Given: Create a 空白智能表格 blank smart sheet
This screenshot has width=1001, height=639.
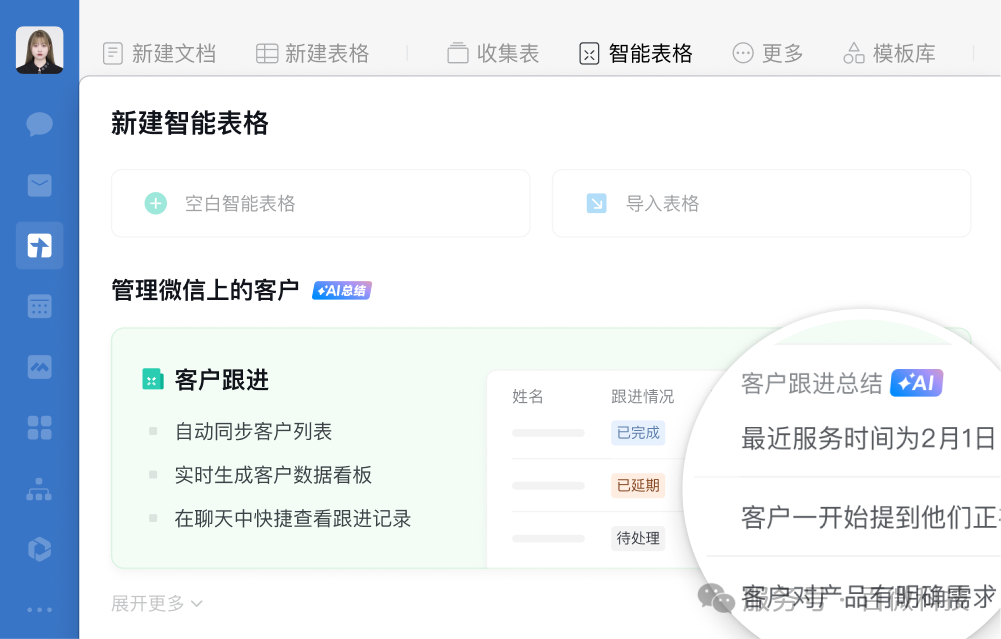Looking at the screenshot, I should pyautogui.click(x=320, y=203).
